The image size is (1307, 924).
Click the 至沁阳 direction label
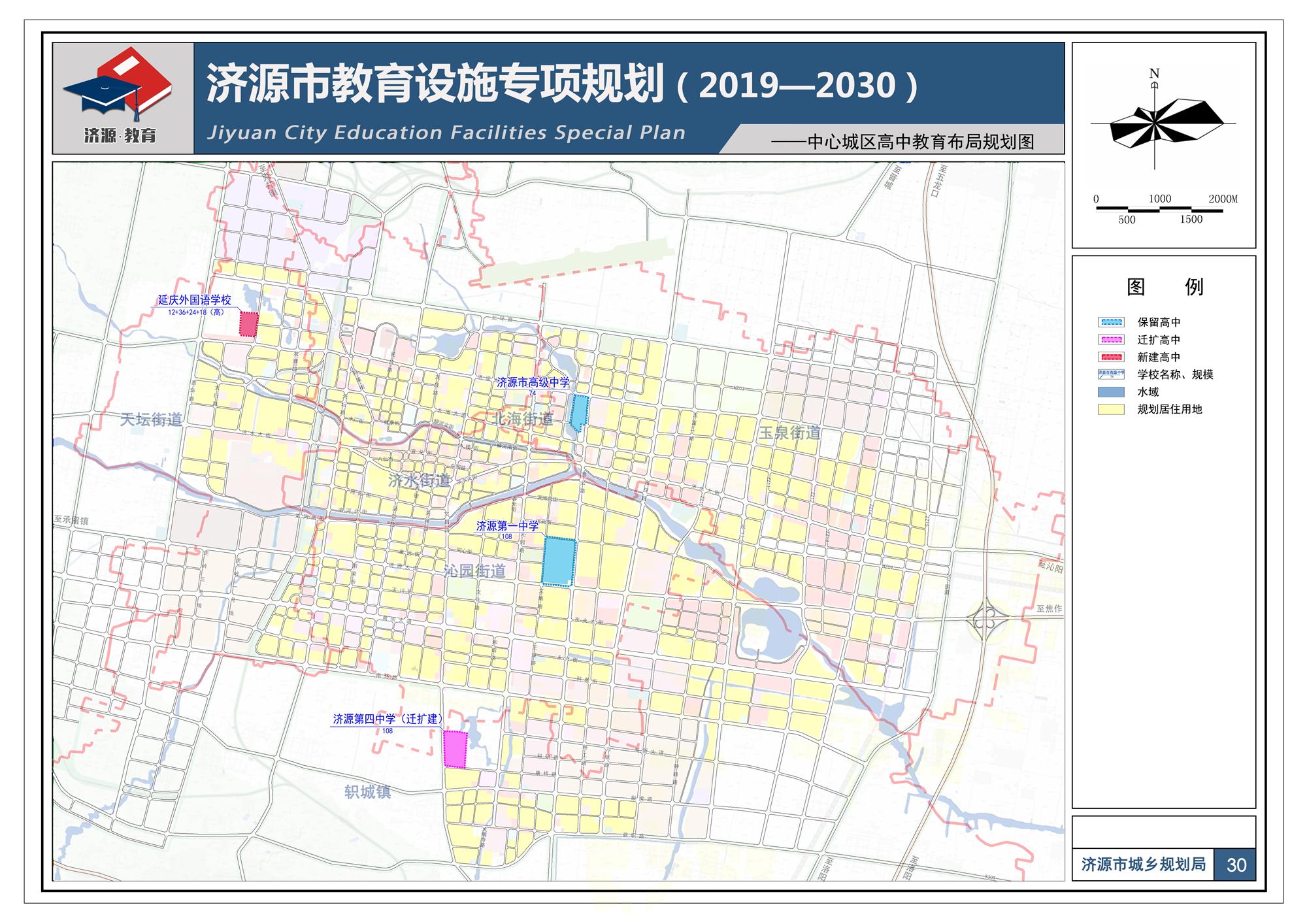(1051, 567)
